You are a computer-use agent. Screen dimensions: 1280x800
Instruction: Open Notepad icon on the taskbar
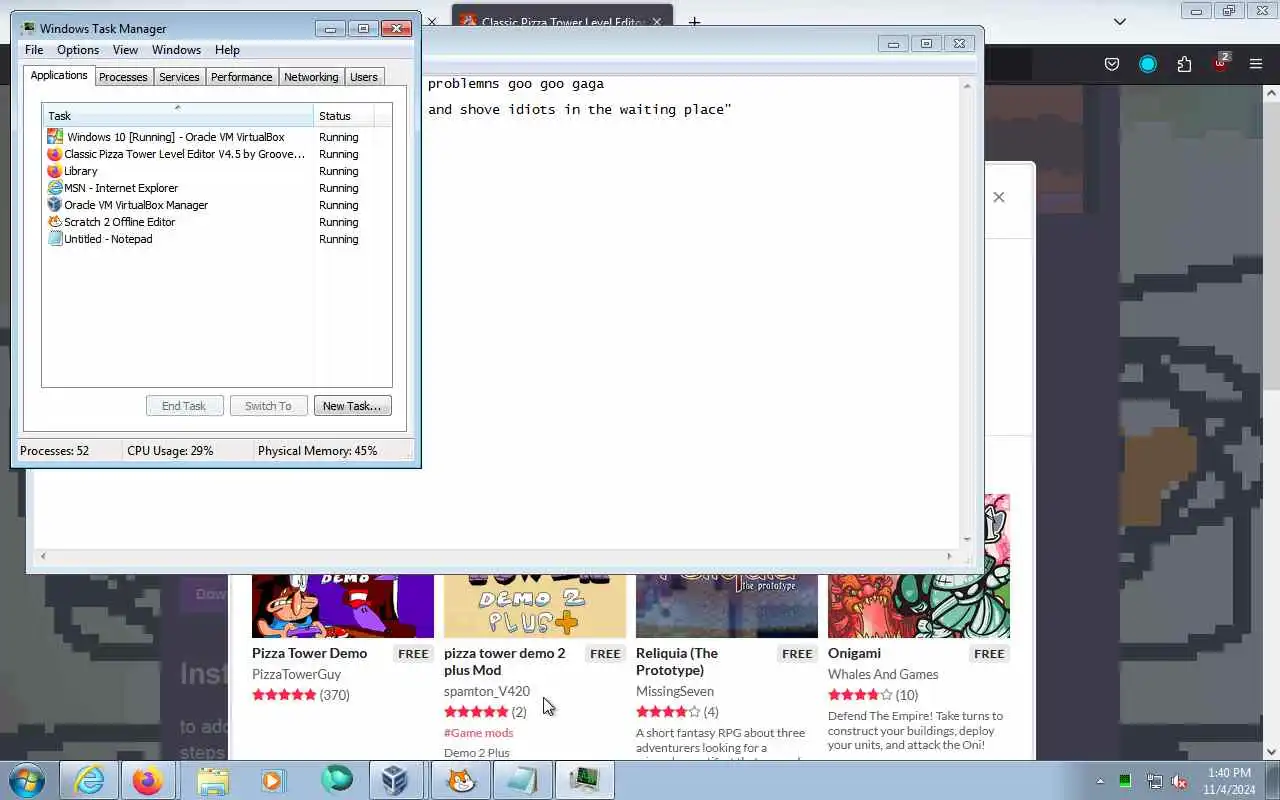pyautogui.click(x=522, y=780)
